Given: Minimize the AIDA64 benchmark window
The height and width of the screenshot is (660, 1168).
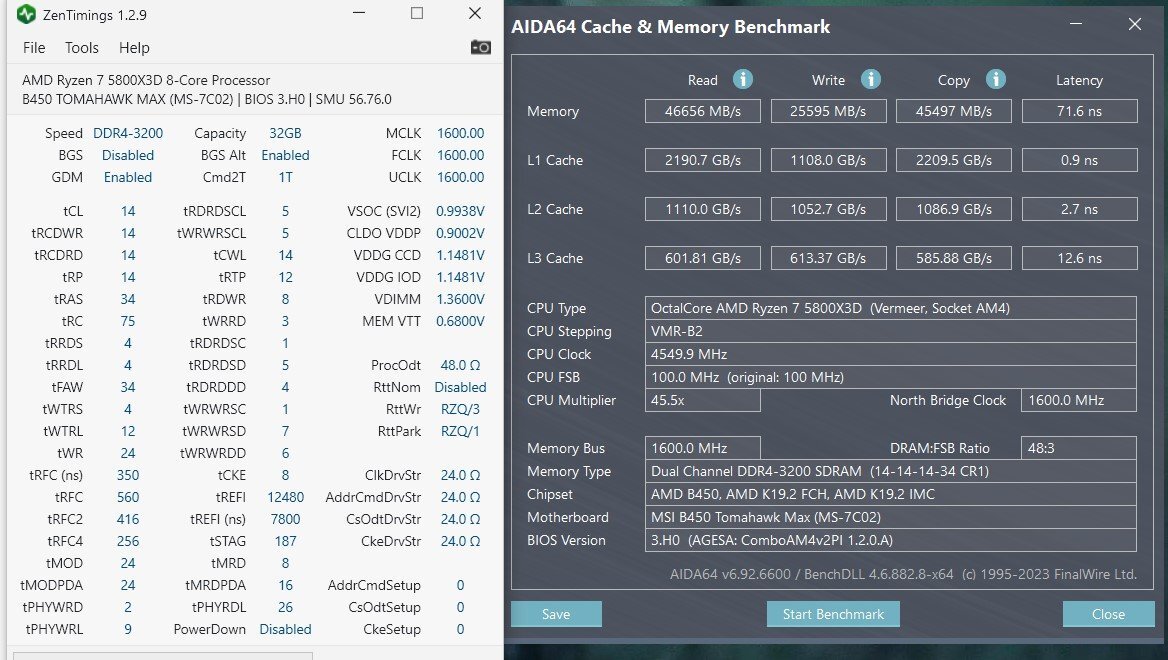Looking at the screenshot, I should [x=1076, y=24].
